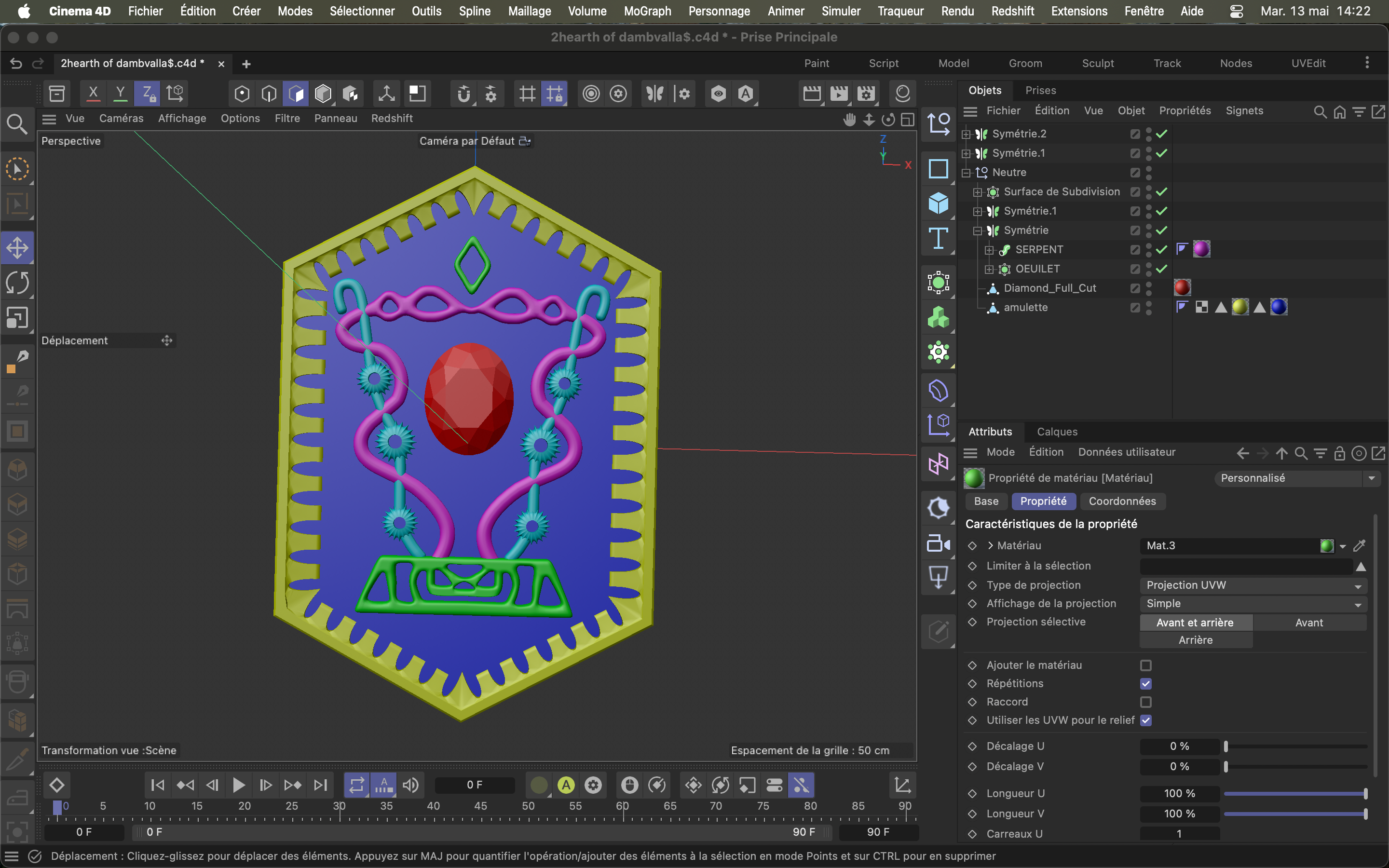Click material eyedropper picker icon
Image resolution: width=1389 pixels, height=868 pixels.
tap(1359, 545)
